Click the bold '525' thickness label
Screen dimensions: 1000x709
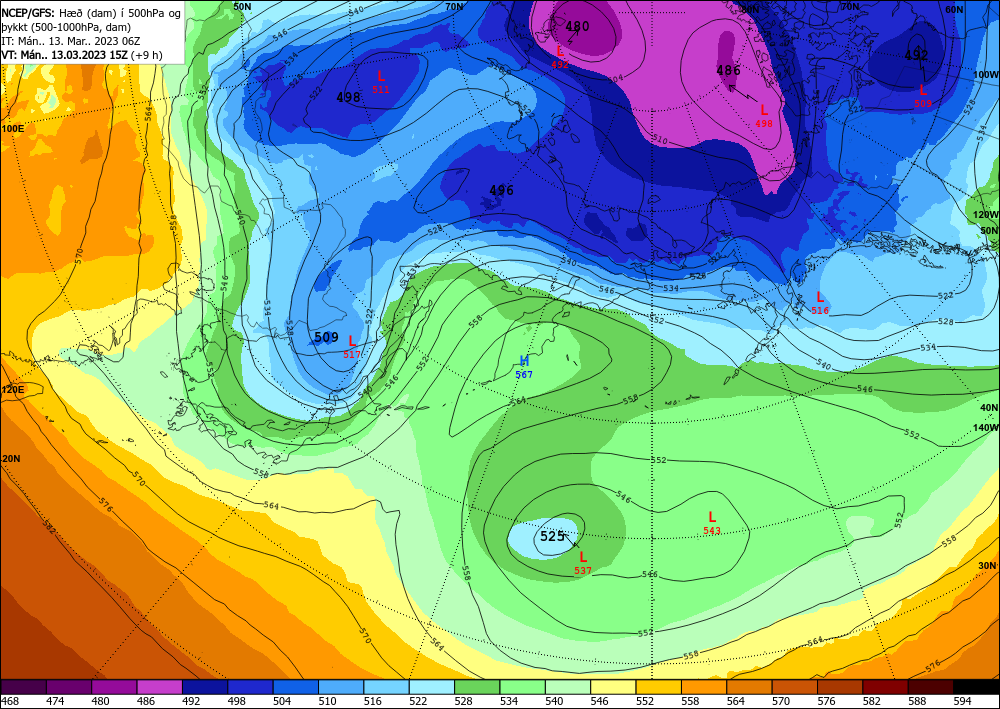552,536
